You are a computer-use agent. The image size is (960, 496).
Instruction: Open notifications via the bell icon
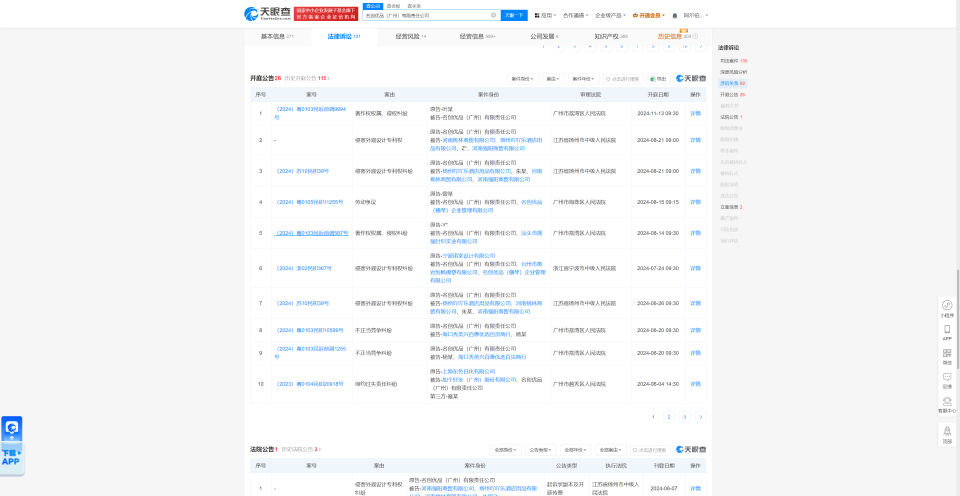click(675, 15)
